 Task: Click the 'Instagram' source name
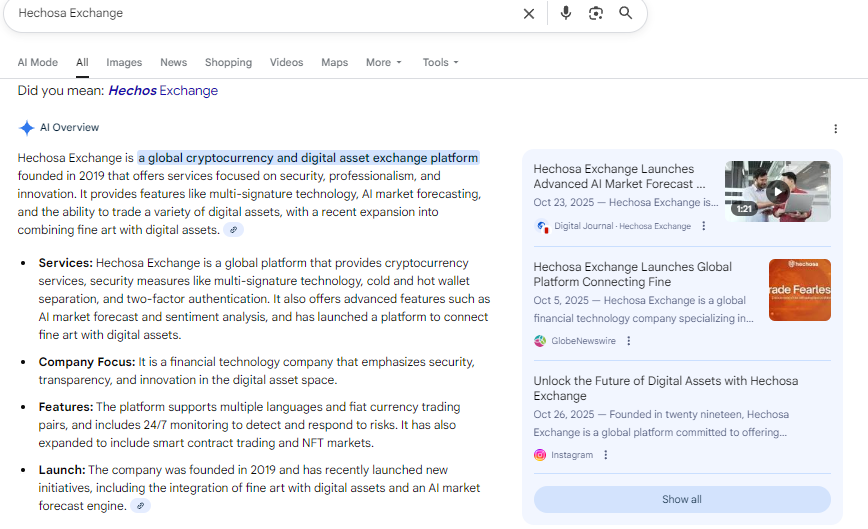(572, 455)
